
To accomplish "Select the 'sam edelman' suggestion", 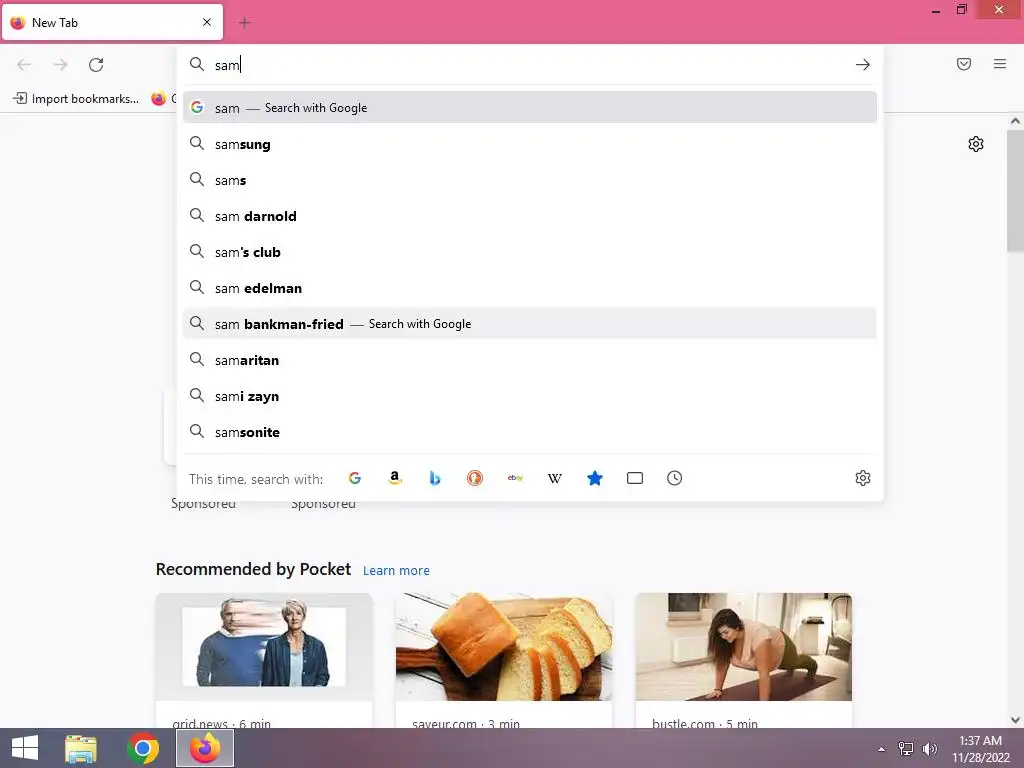I will 530,288.
